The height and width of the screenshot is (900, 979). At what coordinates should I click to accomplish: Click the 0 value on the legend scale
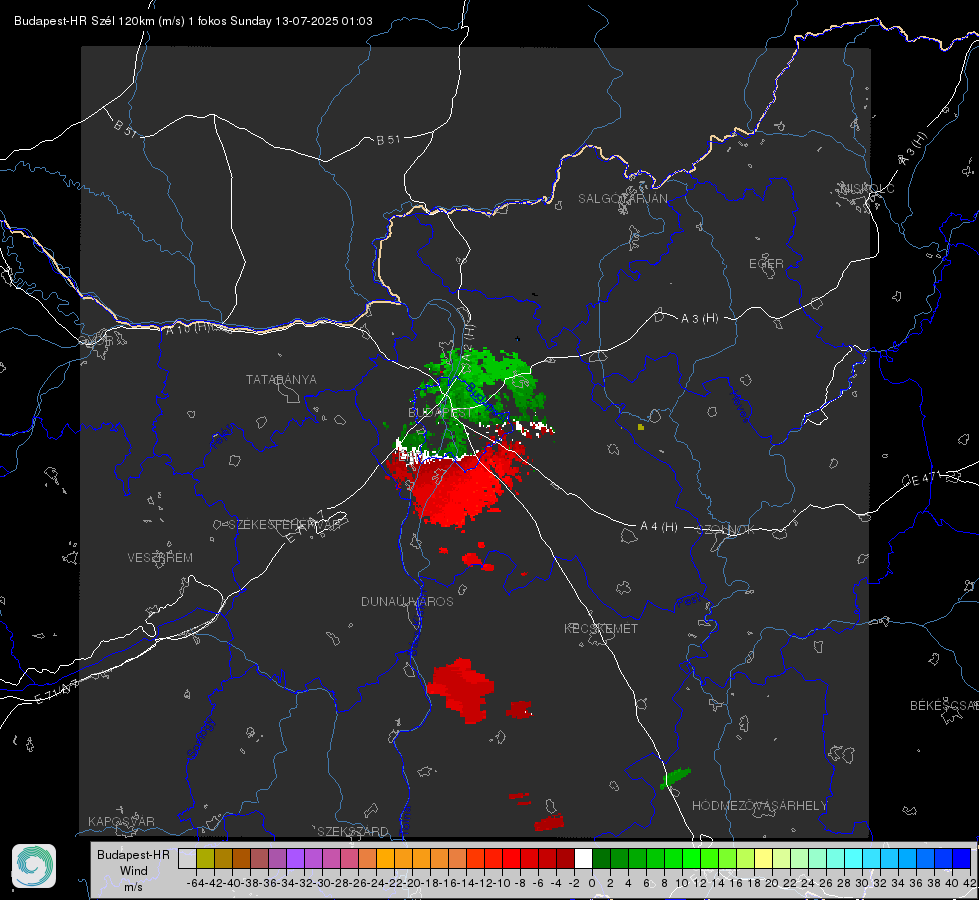click(x=592, y=883)
